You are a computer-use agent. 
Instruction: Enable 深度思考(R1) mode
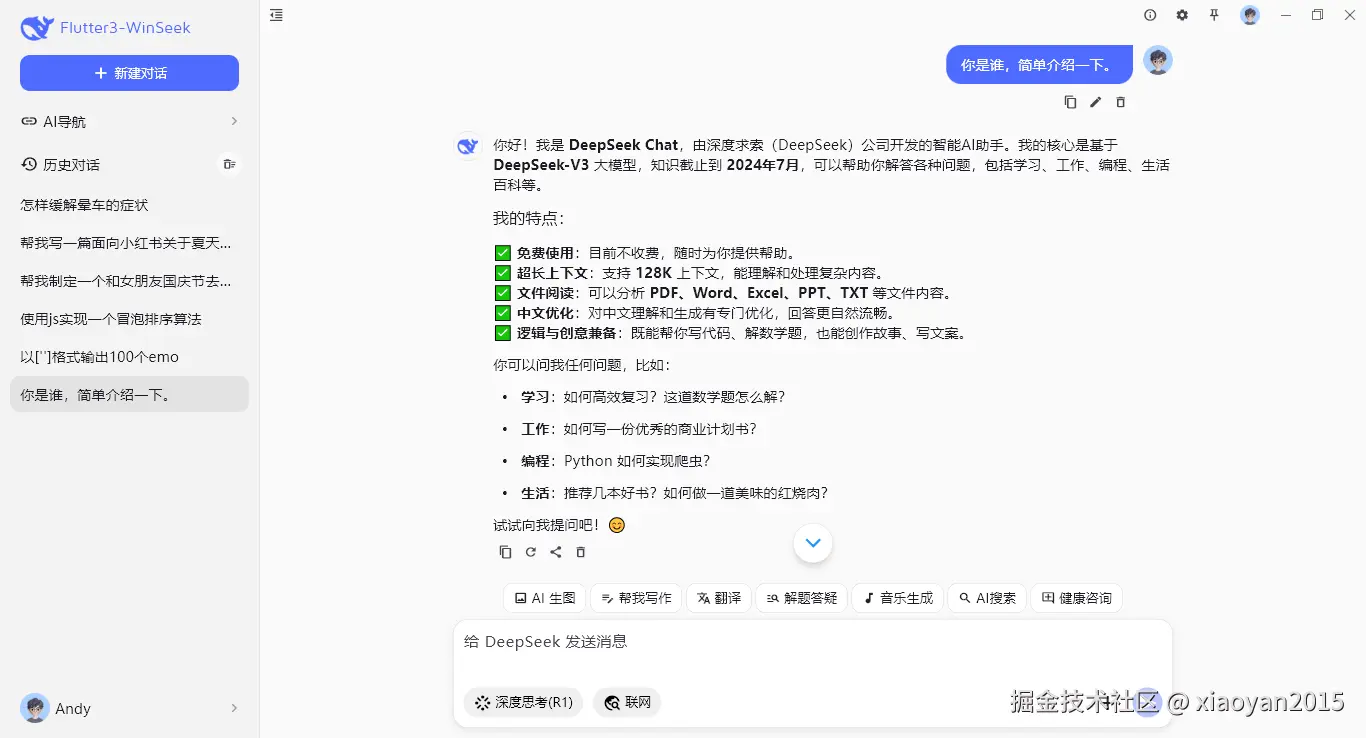pos(522,702)
